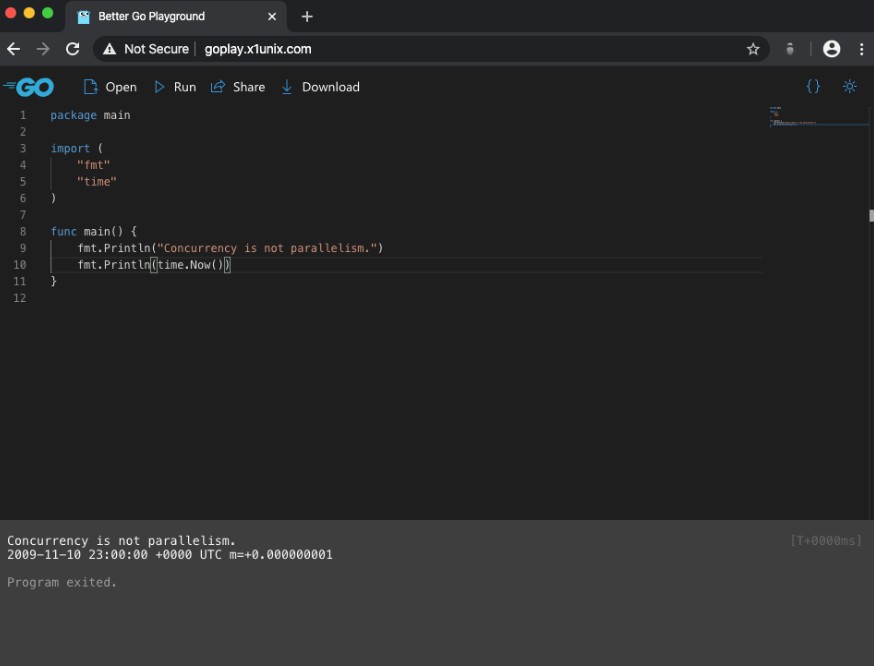Screen dimensions: 874x666
Task: Select the Better Go Playground tab
Action: pyautogui.click(x=176, y=17)
